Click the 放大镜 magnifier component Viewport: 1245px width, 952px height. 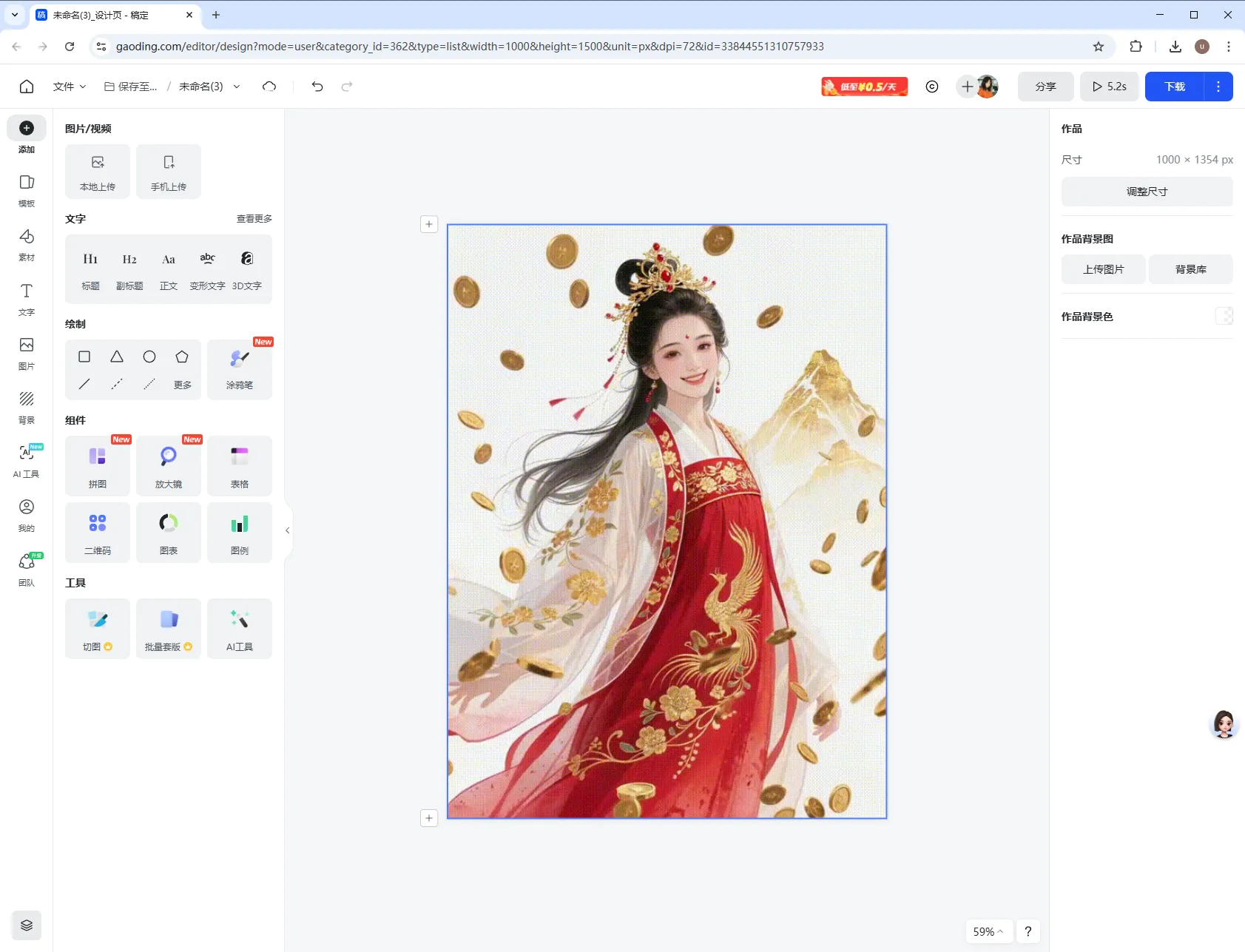[169, 466]
